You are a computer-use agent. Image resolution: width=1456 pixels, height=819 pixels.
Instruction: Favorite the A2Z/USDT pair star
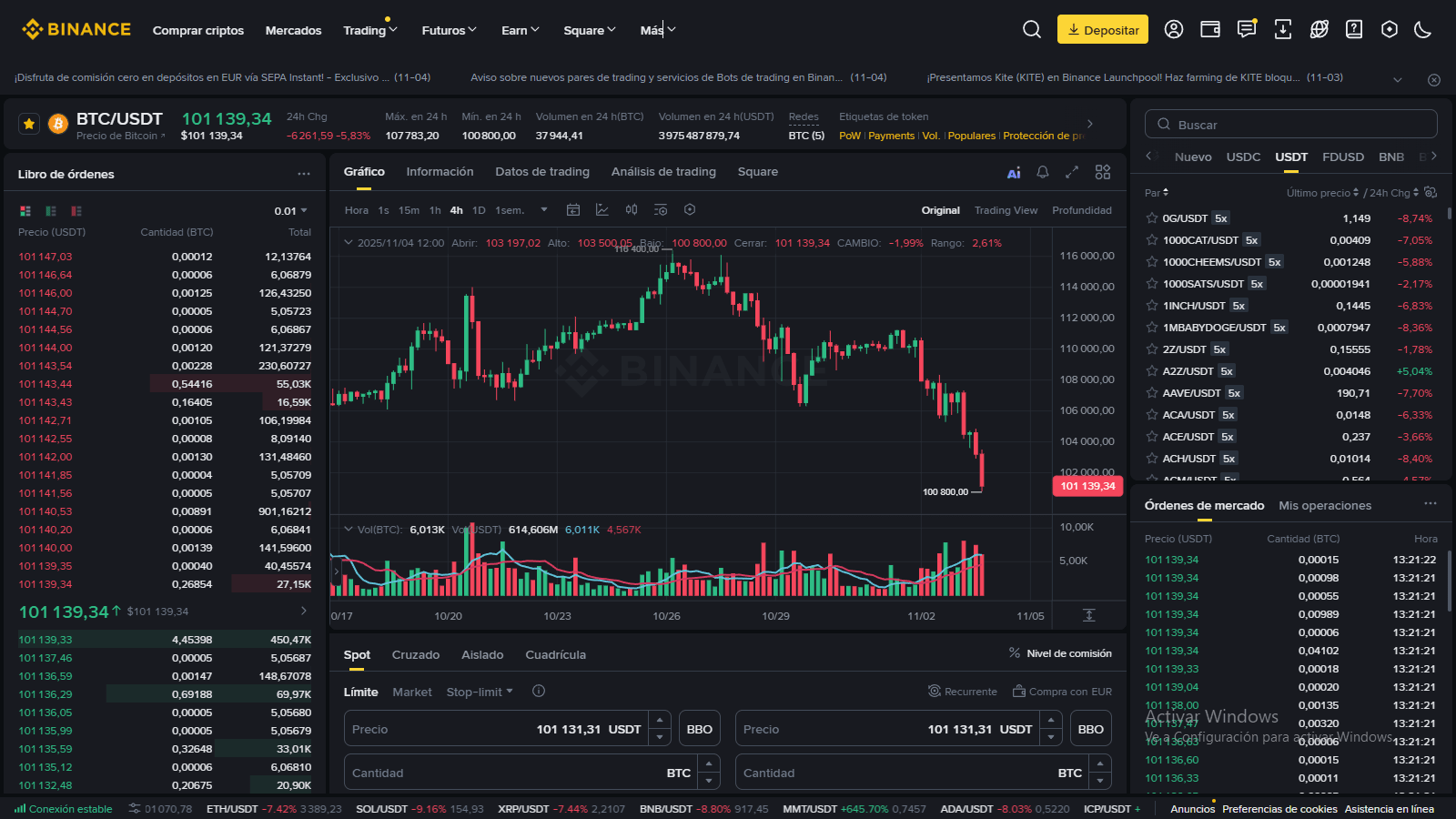(1152, 371)
